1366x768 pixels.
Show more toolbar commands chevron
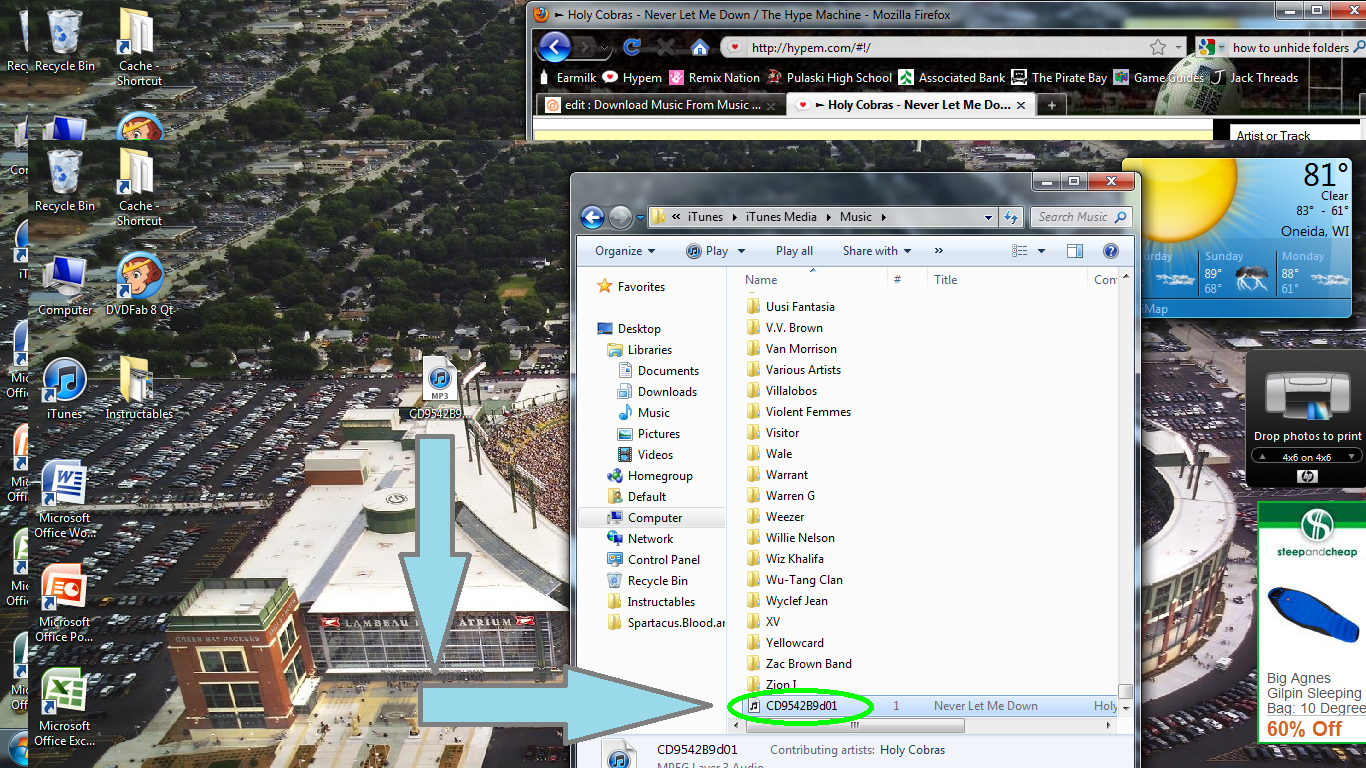[x=939, y=251]
